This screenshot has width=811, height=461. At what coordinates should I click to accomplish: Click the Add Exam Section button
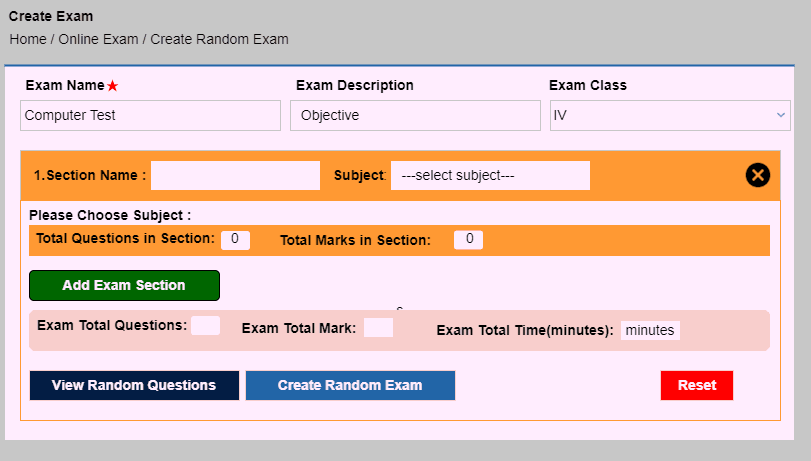(x=124, y=285)
